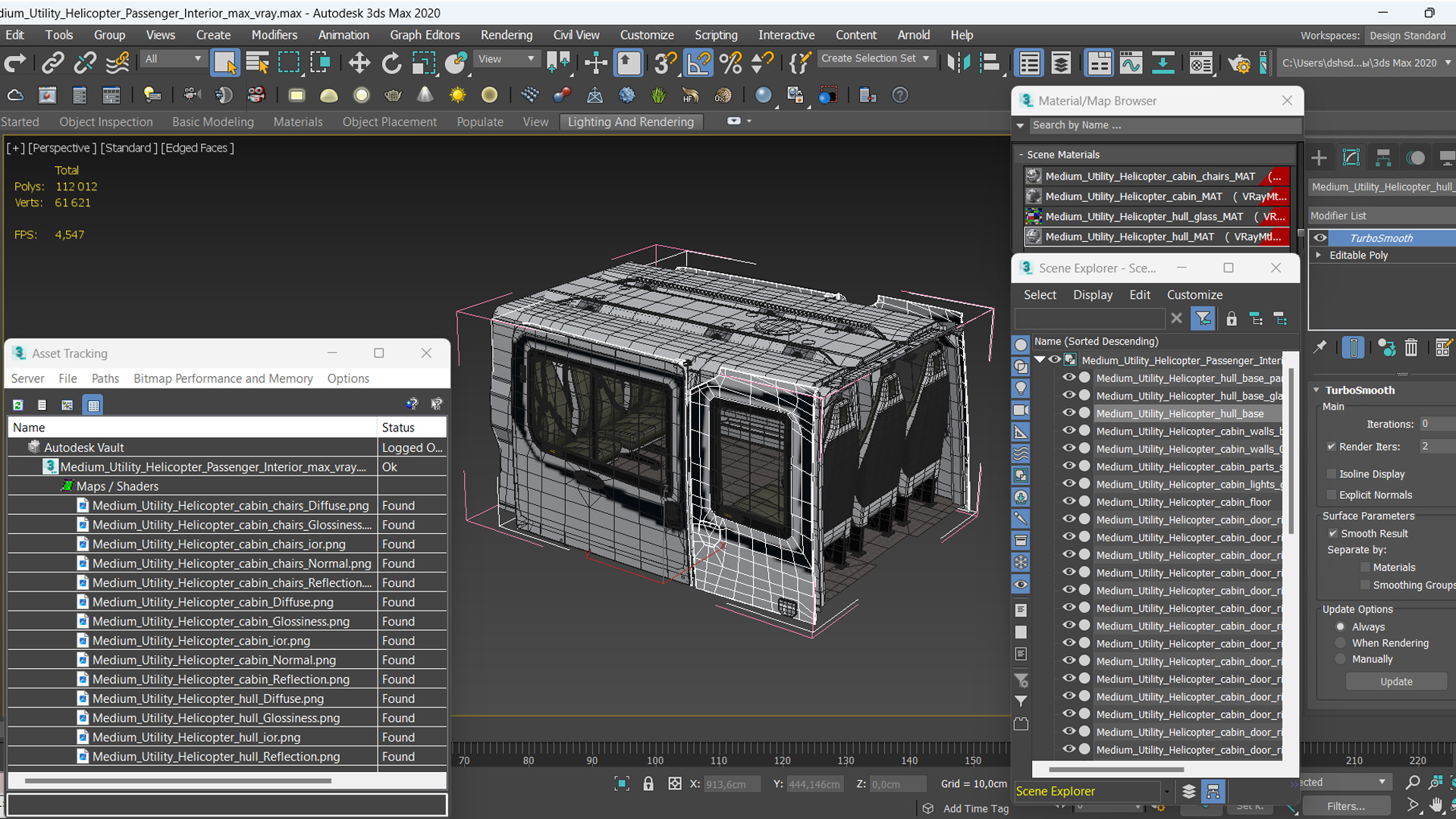The width and height of the screenshot is (1456, 819).
Task: Select the Always update option
Action: tap(1341, 626)
